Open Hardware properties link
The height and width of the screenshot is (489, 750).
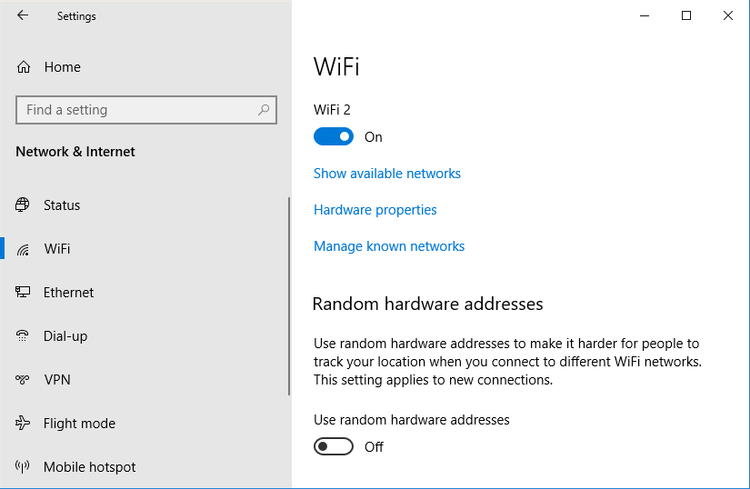375,210
